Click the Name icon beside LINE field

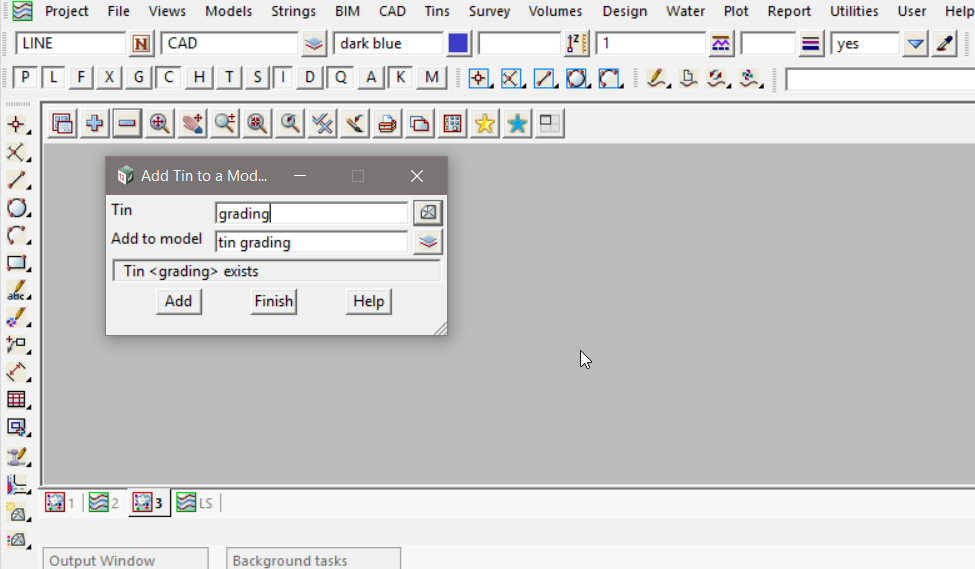[x=141, y=44]
